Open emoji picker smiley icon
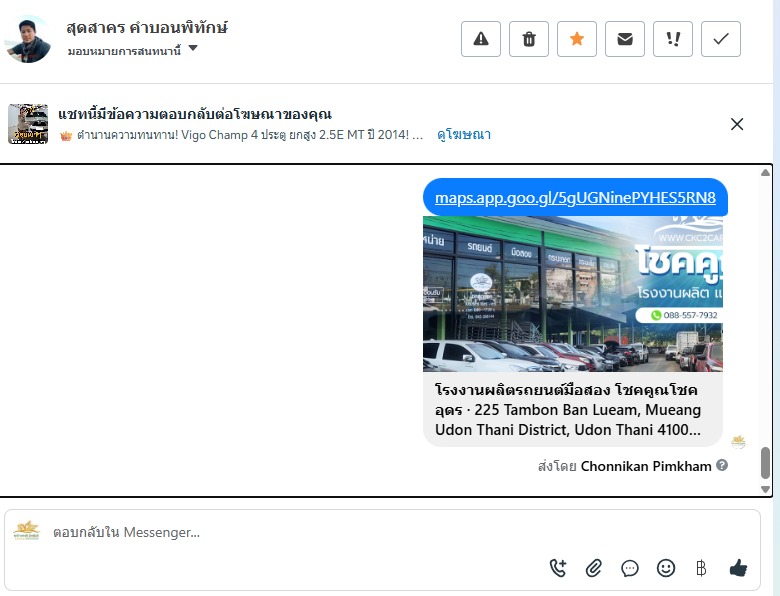 (666, 568)
